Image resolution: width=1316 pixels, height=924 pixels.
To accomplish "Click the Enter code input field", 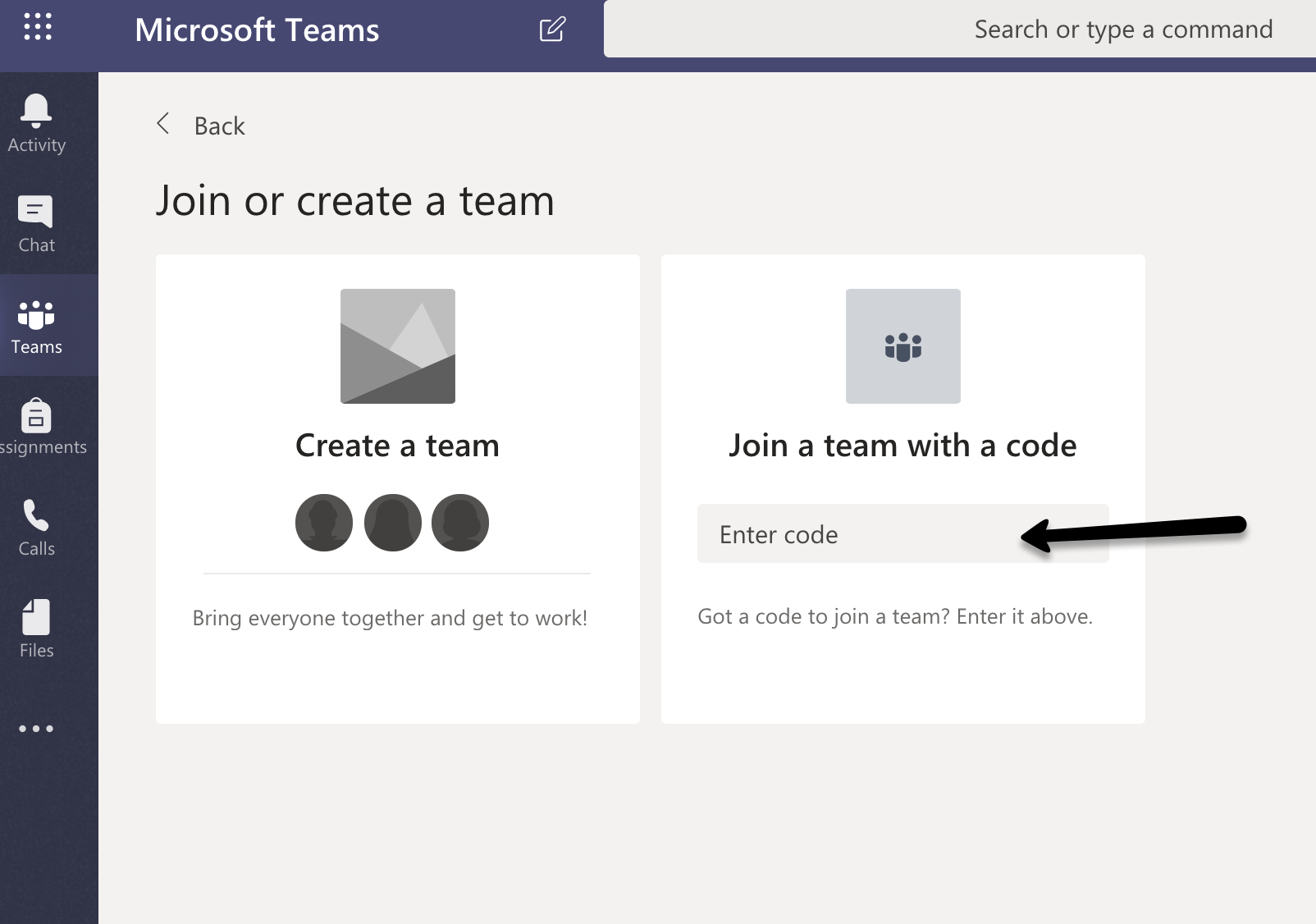I will coord(902,533).
